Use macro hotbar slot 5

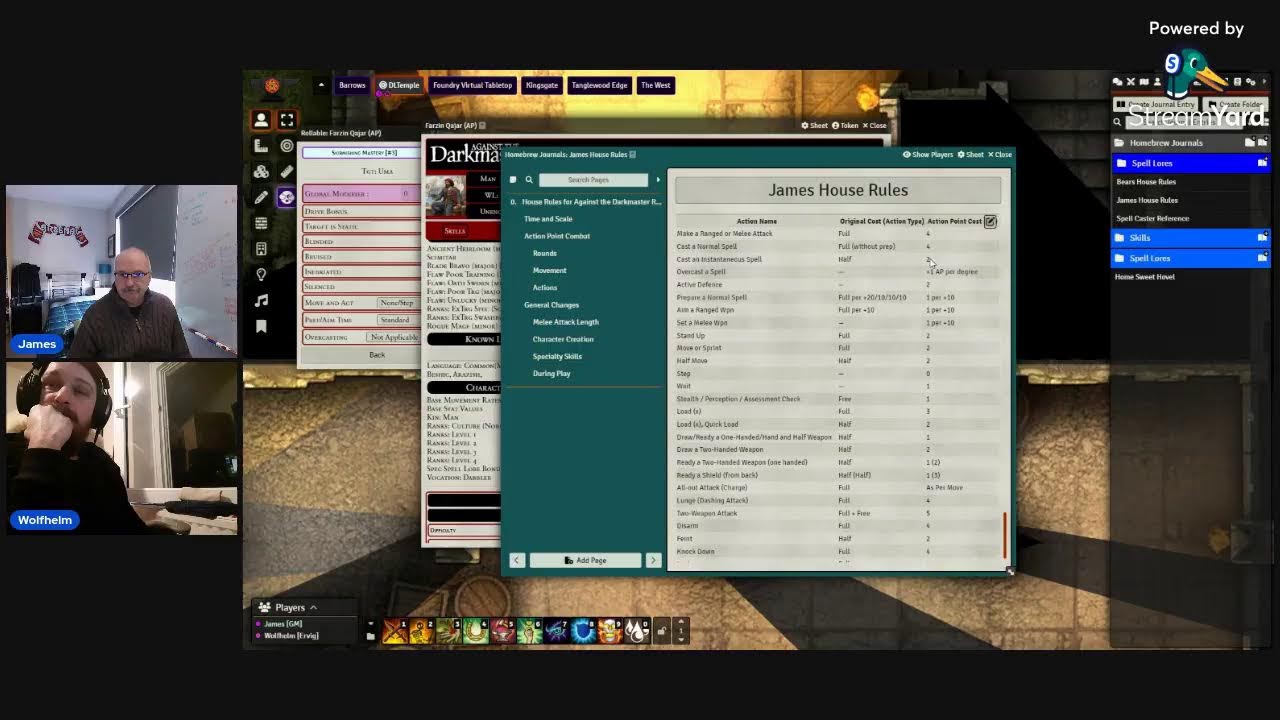pos(502,631)
